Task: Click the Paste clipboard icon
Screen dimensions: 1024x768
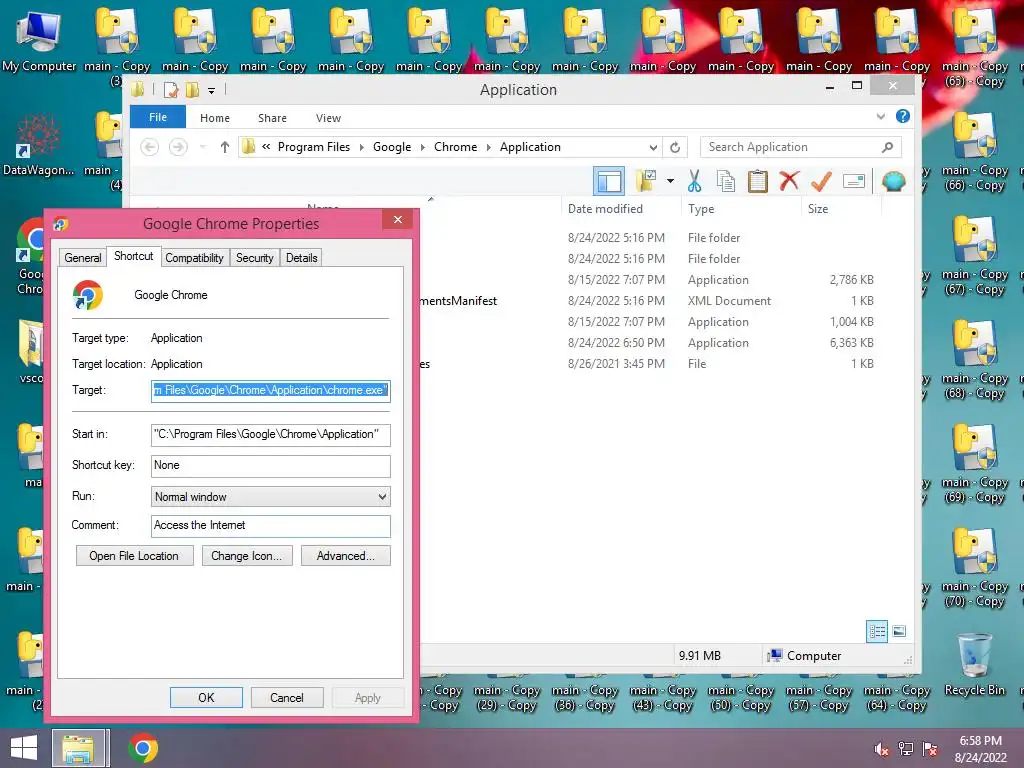Action: point(758,181)
